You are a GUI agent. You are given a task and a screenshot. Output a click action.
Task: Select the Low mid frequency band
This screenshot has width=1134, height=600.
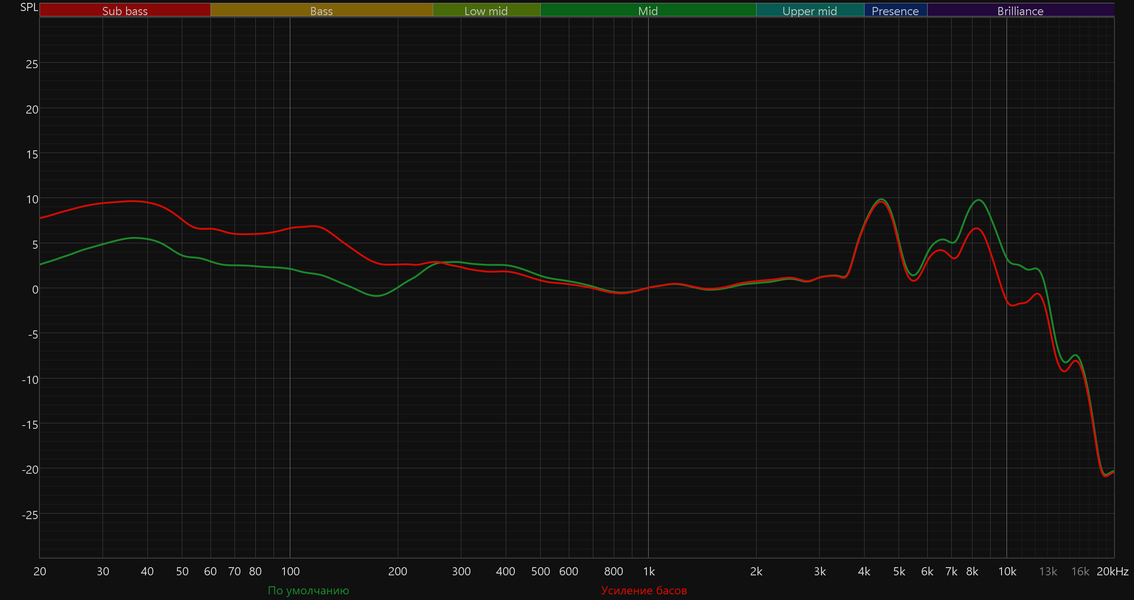pos(486,11)
